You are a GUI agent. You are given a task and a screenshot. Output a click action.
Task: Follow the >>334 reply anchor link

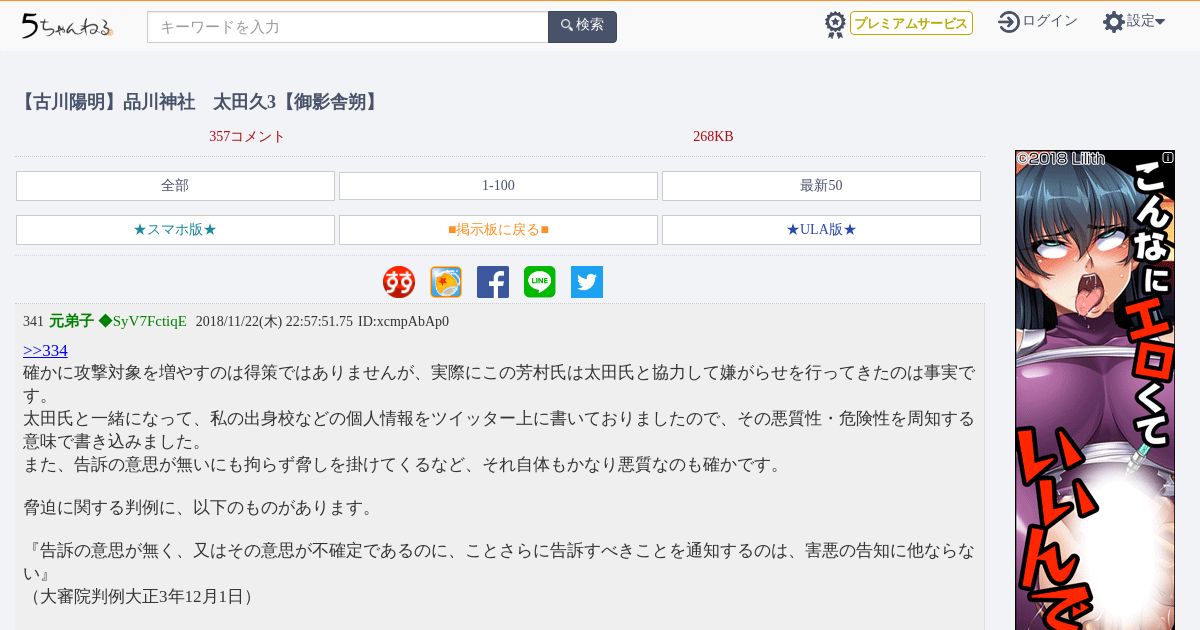tap(45, 350)
